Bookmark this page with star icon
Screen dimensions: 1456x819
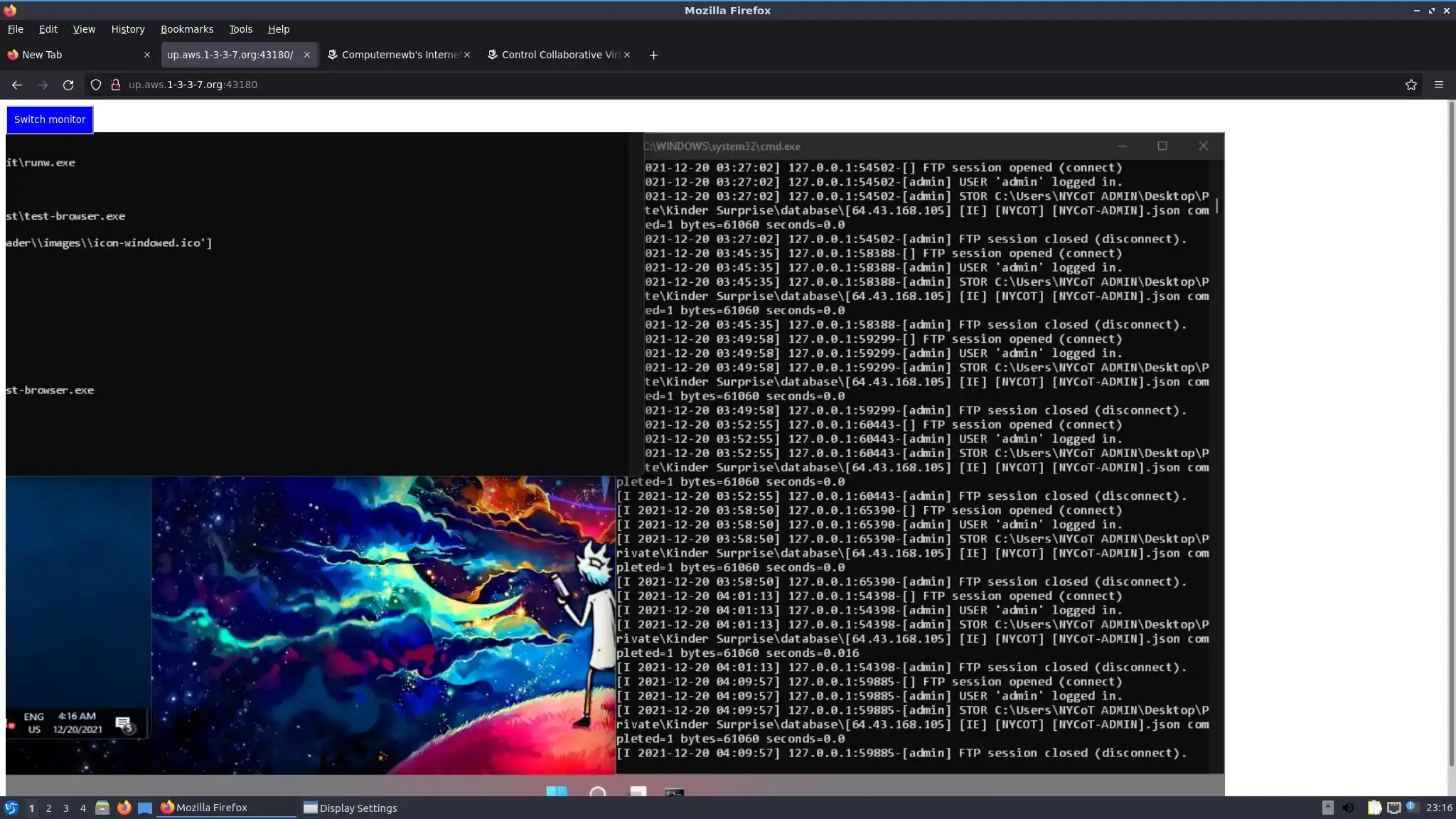coord(1410,85)
